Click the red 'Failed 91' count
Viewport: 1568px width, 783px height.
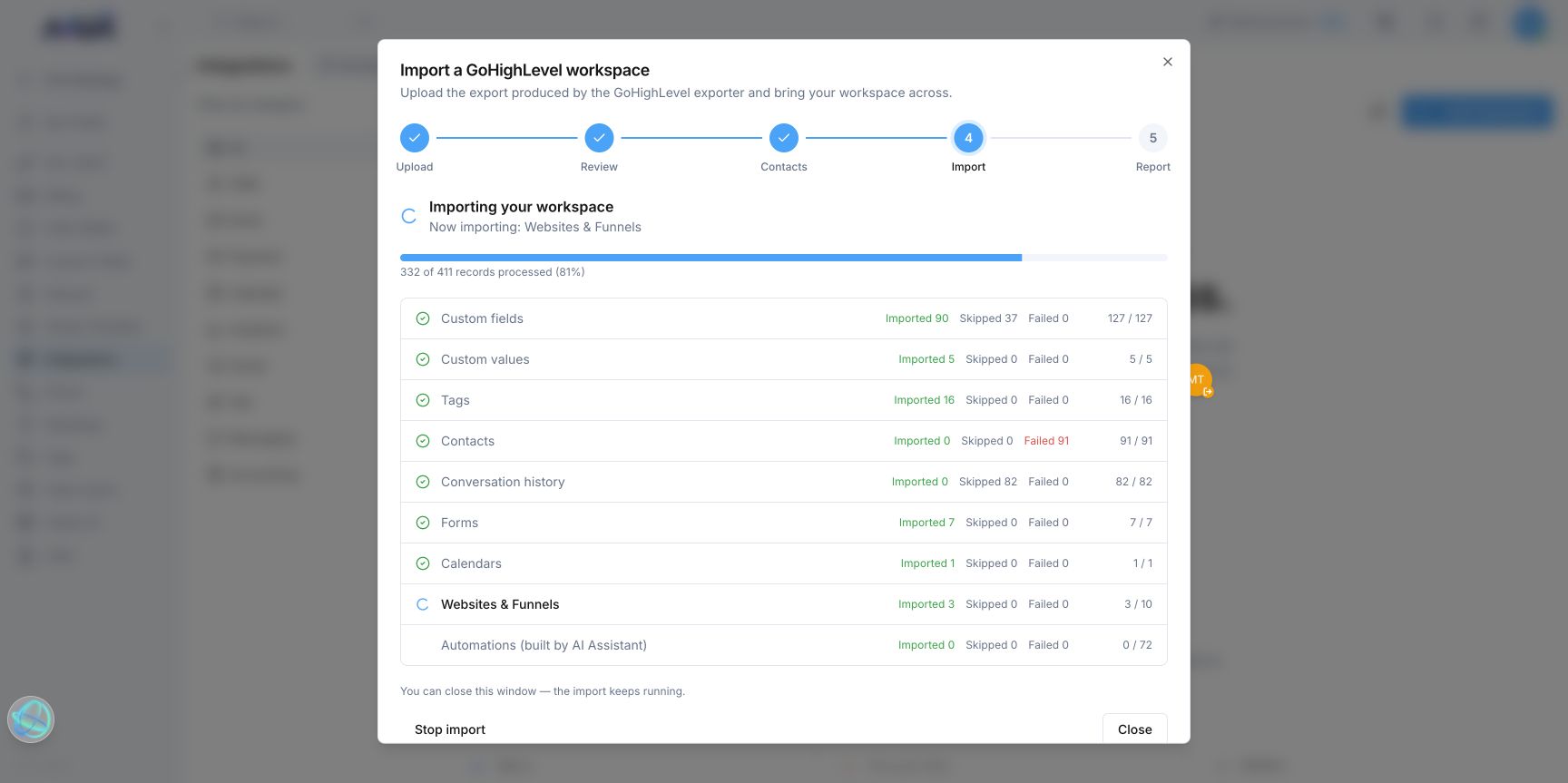(1046, 441)
